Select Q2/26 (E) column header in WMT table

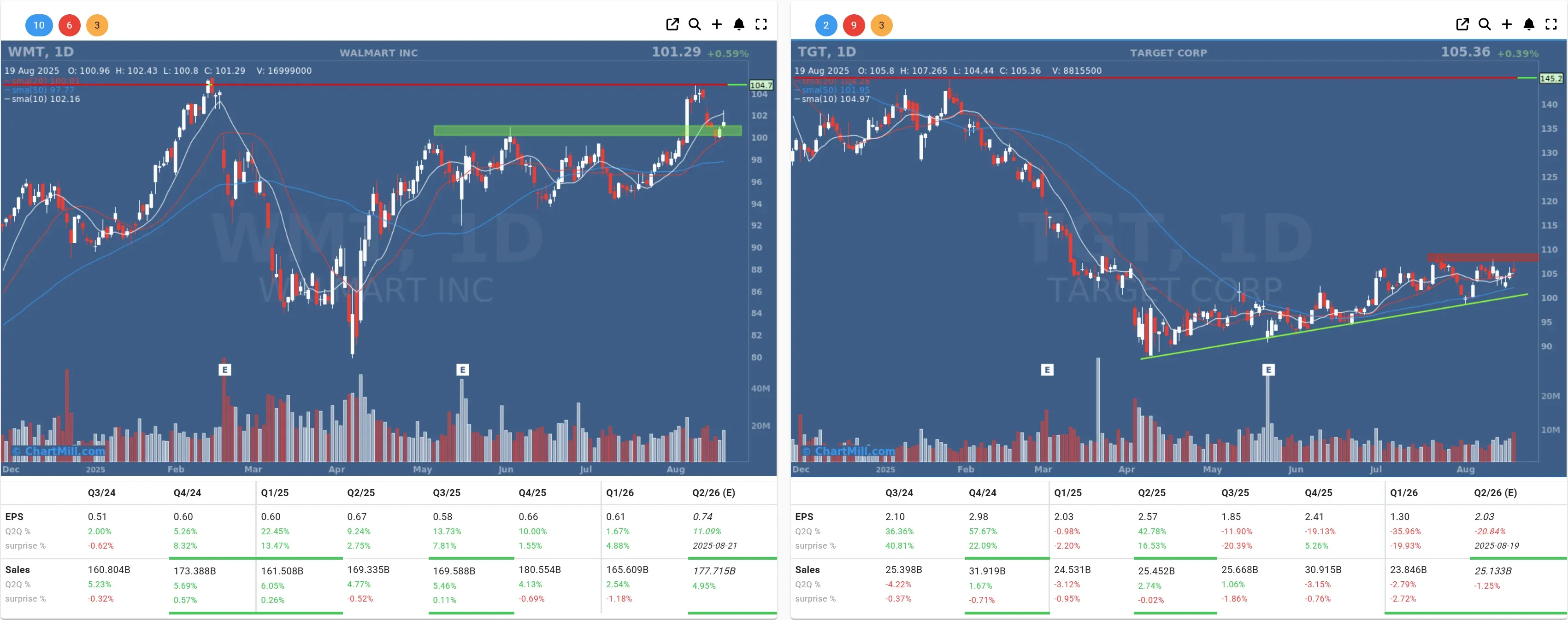click(713, 493)
